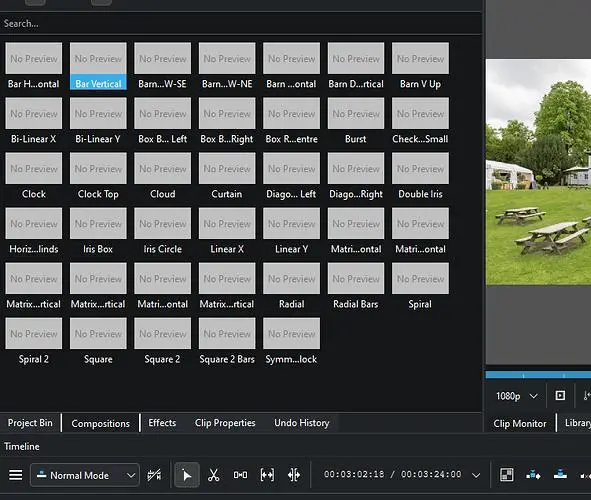Choose the Horiz...linds wipe
This screenshot has height=500, width=591.
point(34,231)
